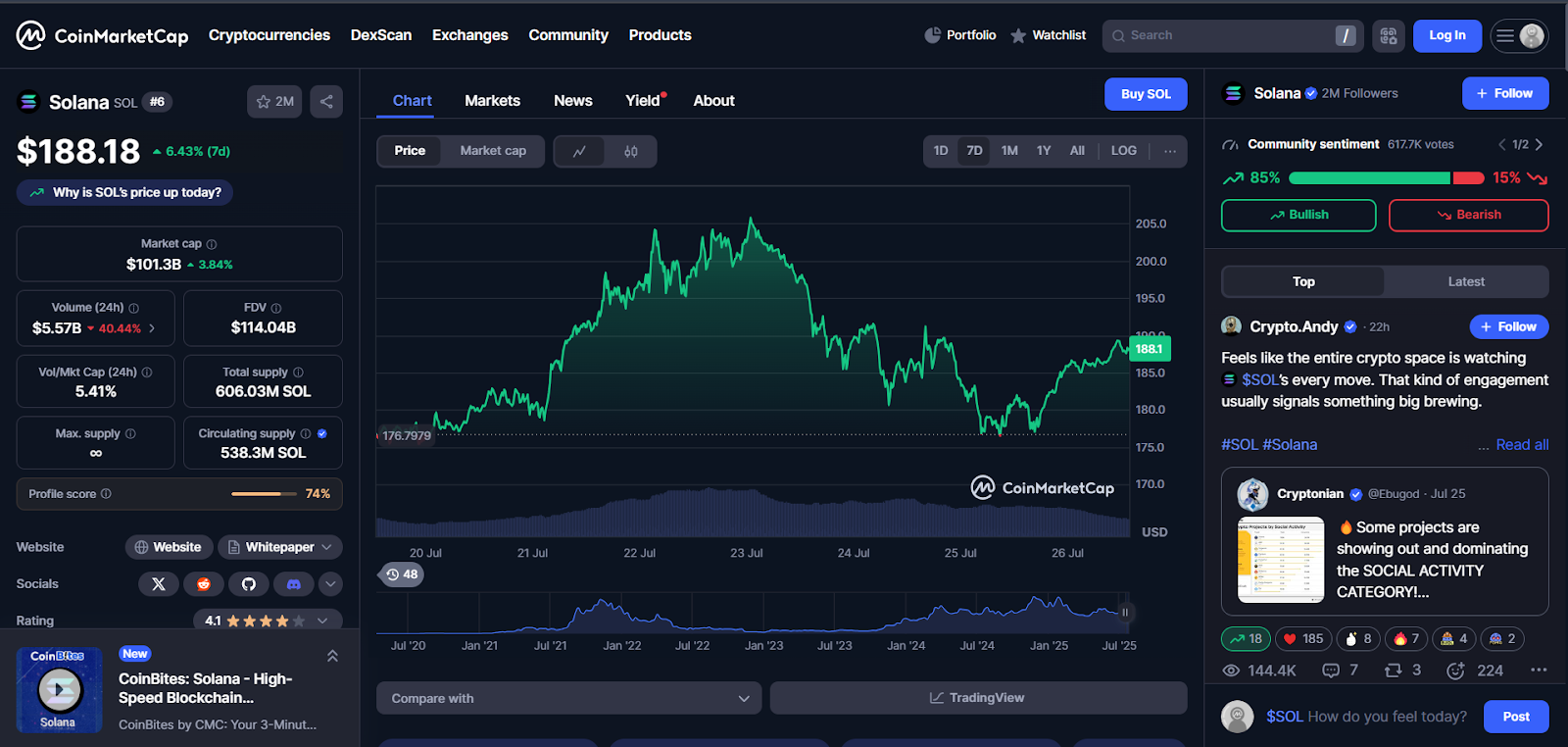Show Profile score info icon
The width and height of the screenshot is (1568, 747).
(x=106, y=494)
